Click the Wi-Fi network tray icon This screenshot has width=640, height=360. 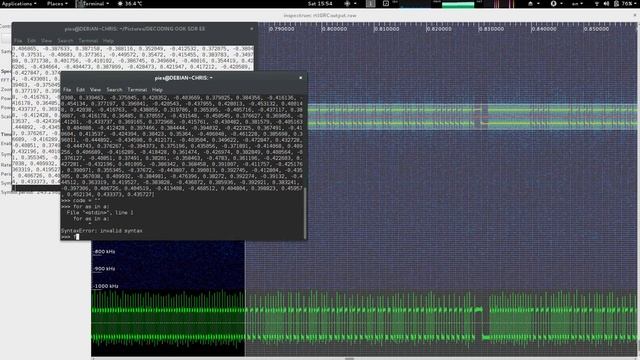point(597,4)
